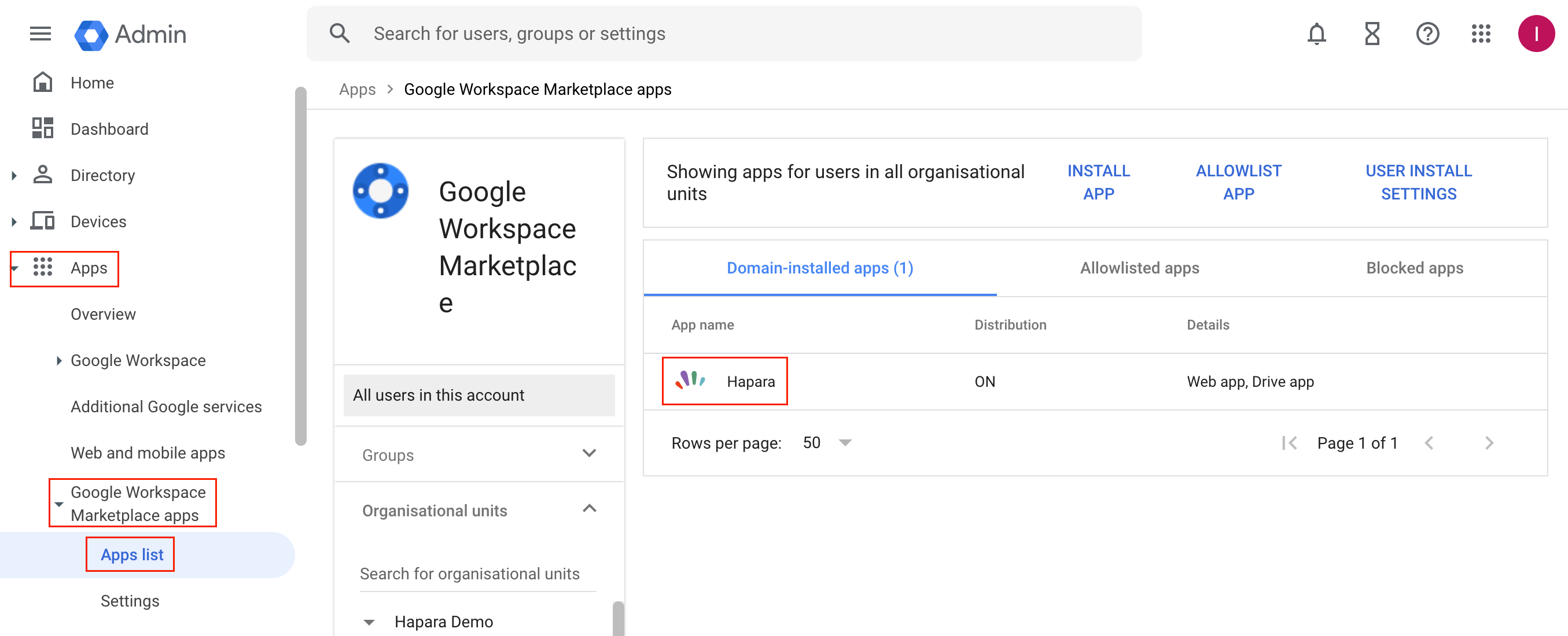Image resolution: width=1568 pixels, height=636 pixels.
Task: Switch to Blocked apps tab
Action: point(1414,268)
